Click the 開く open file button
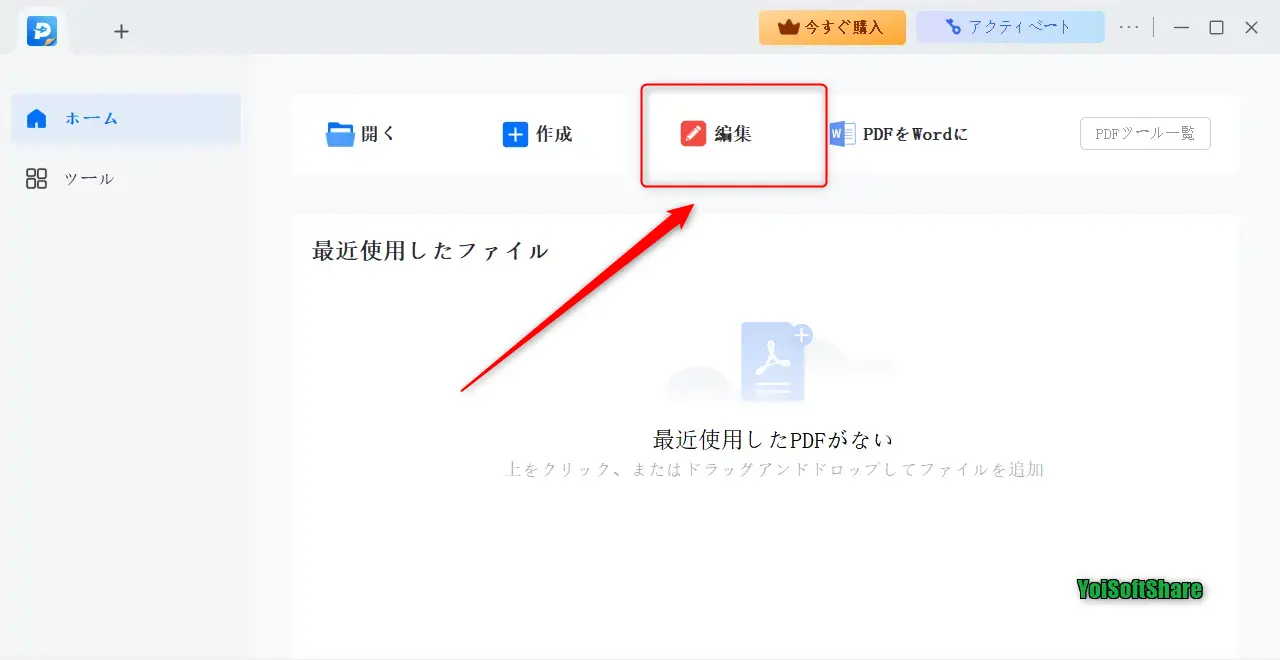 click(362, 134)
